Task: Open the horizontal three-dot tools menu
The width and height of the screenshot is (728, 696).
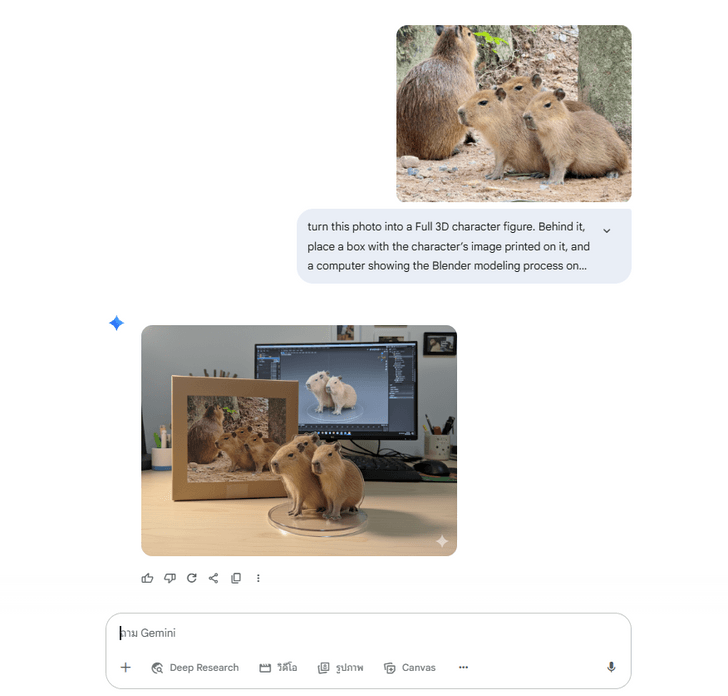Action: pos(463,667)
